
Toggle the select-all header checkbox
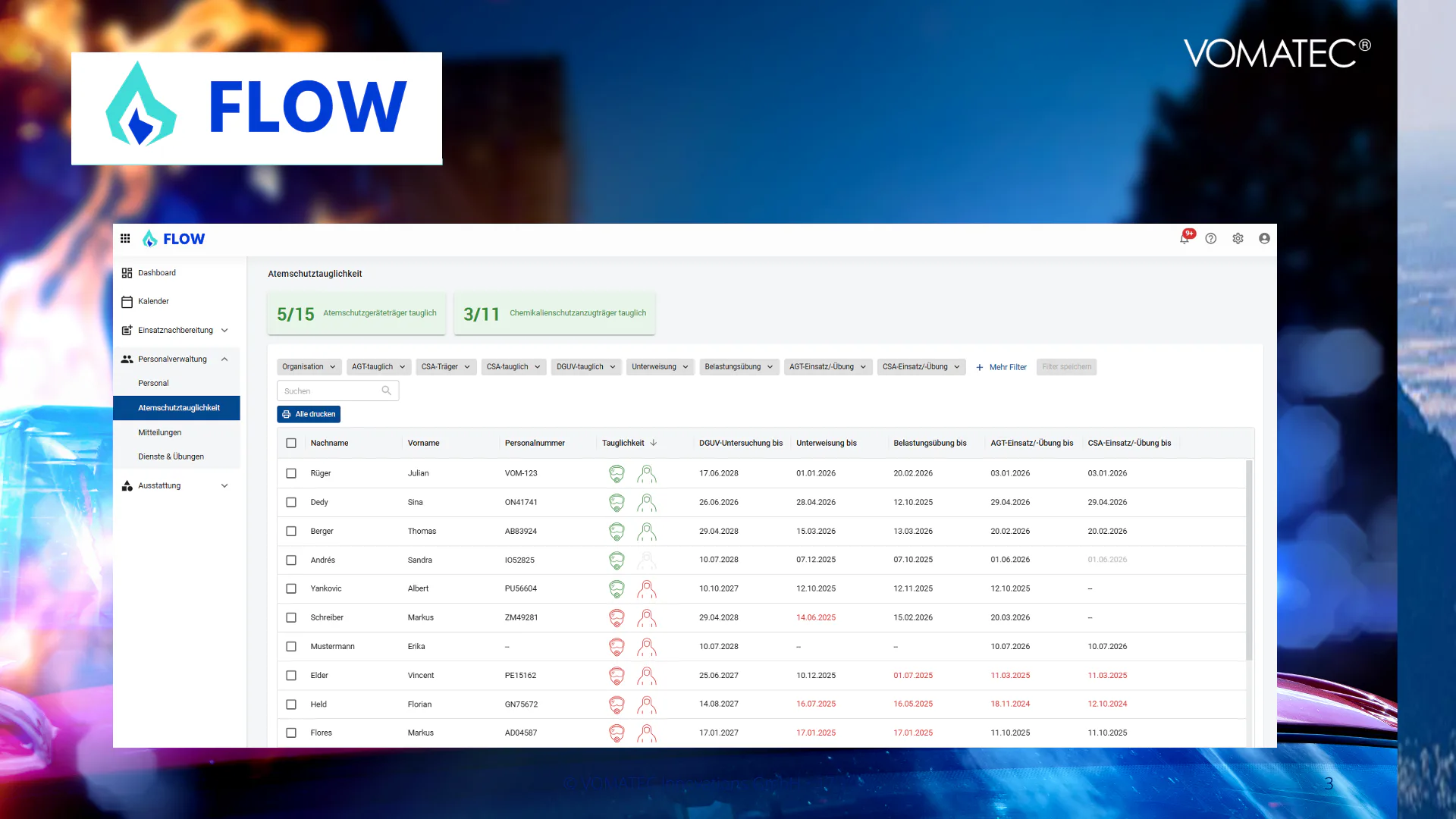291,443
